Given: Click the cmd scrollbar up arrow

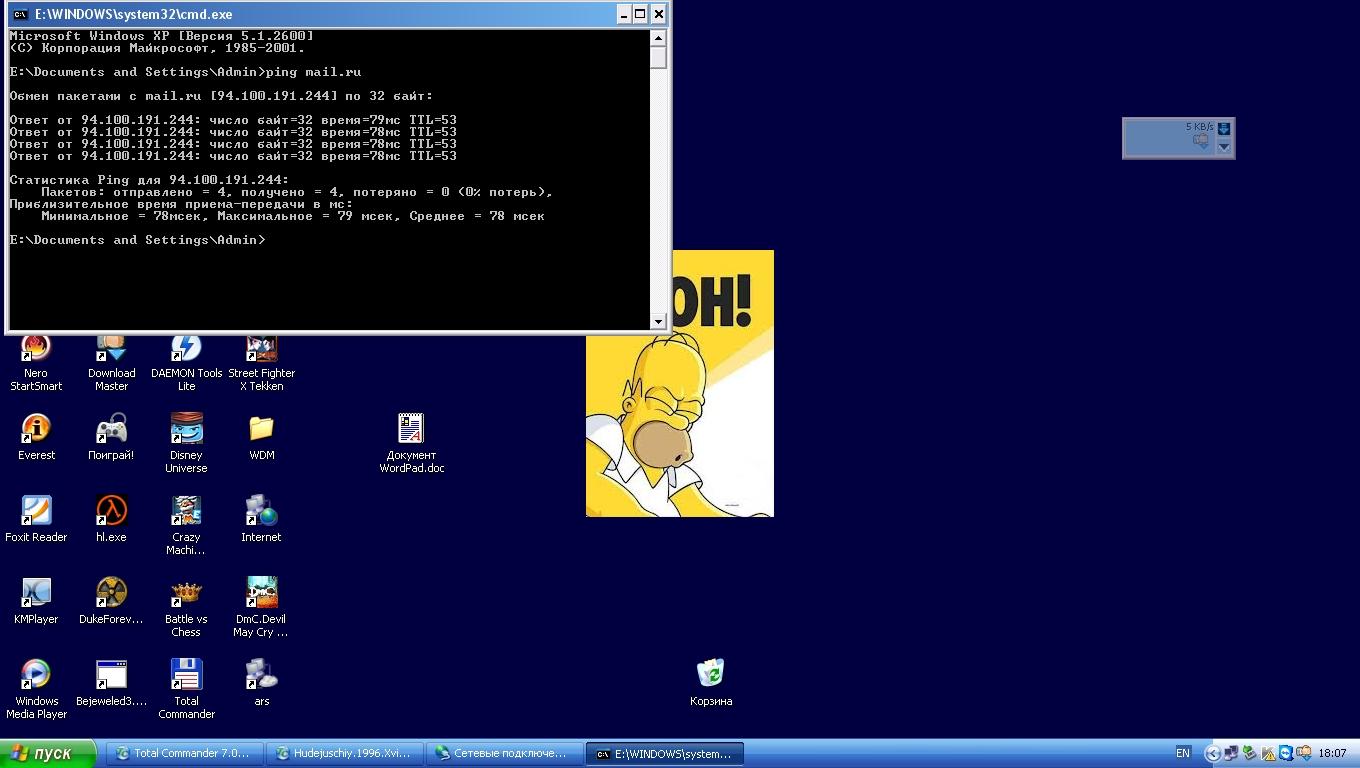Looking at the screenshot, I should point(658,38).
